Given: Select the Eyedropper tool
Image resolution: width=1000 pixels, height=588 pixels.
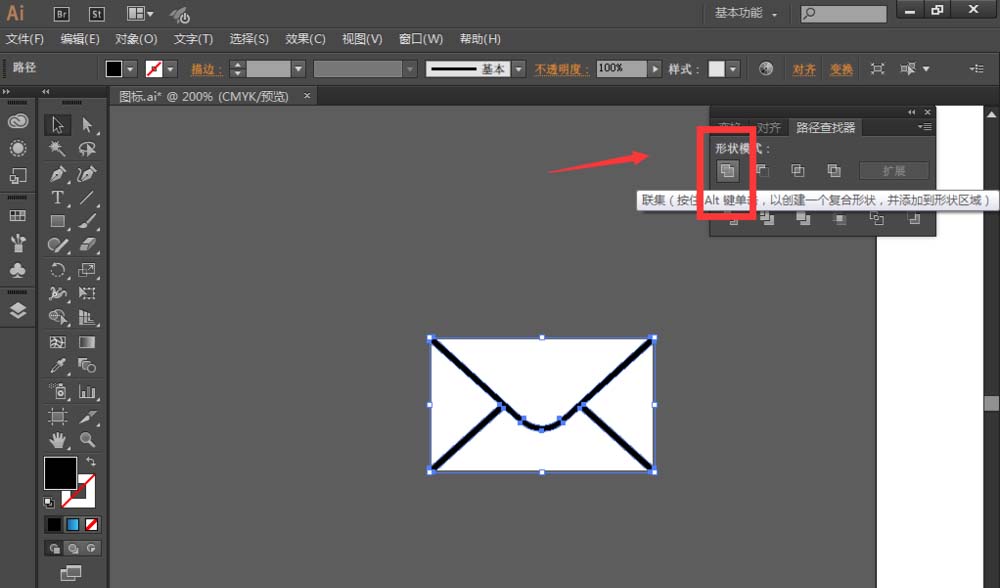Looking at the screenshot, I should [x=57, y=366].
